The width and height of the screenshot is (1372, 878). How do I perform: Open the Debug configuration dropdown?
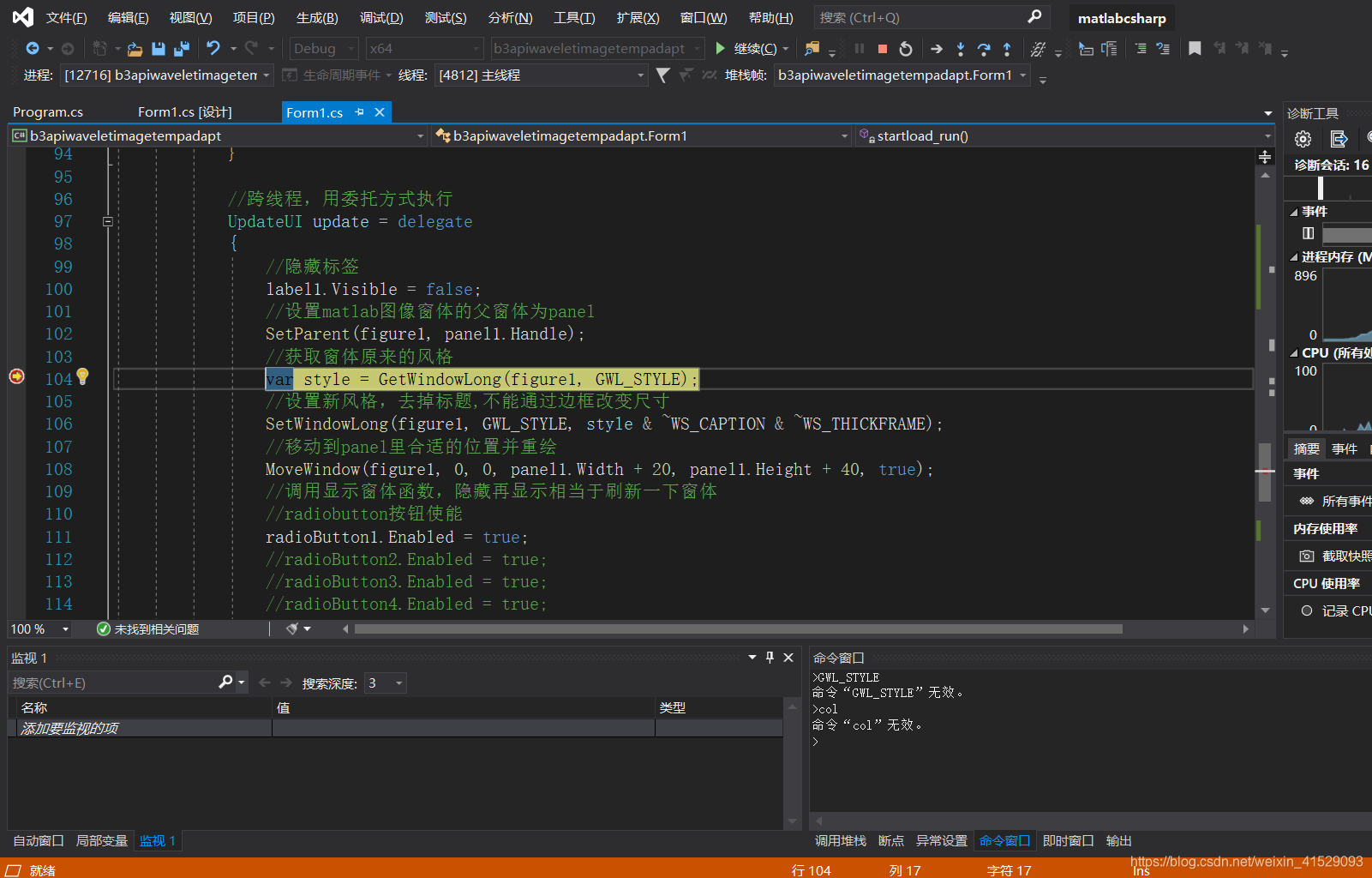click(x=324, y=49)
